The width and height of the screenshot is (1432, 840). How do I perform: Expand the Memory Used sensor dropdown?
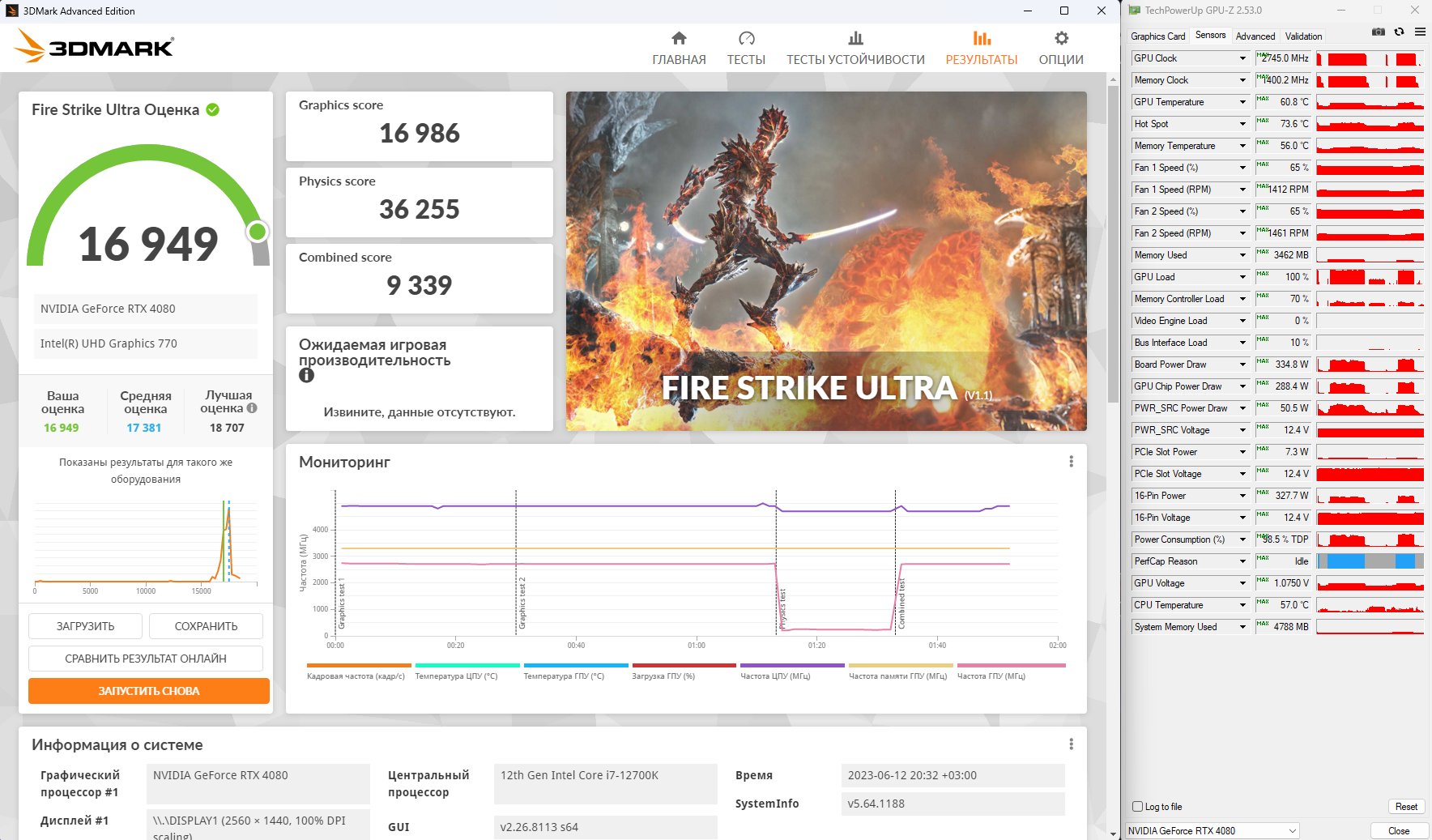click(1242, 255)
